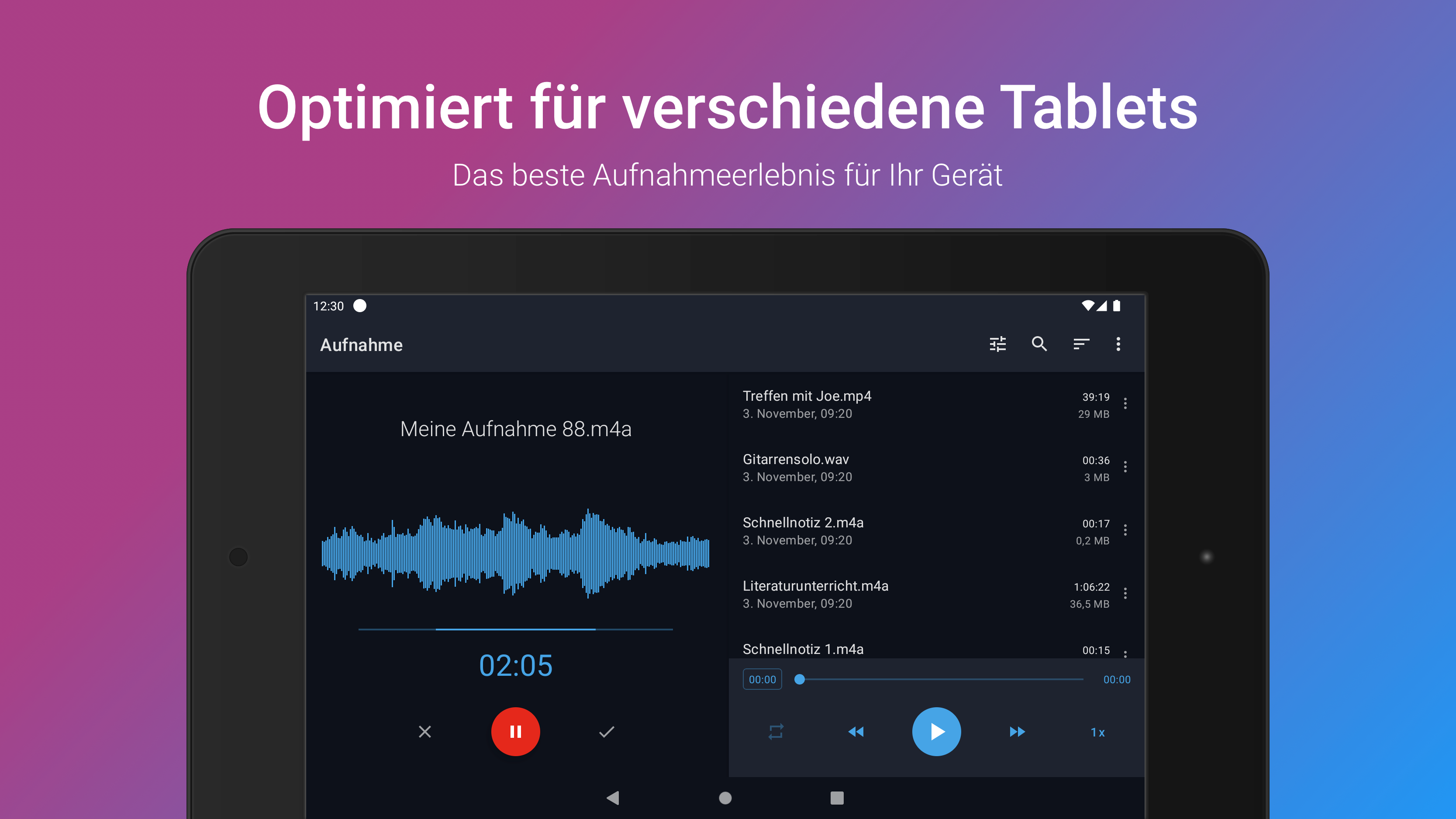Screen dimensions: 1456x819
Task: Click the playback seek slider handle
Action: pyautogui.click(x=799, y=679)
